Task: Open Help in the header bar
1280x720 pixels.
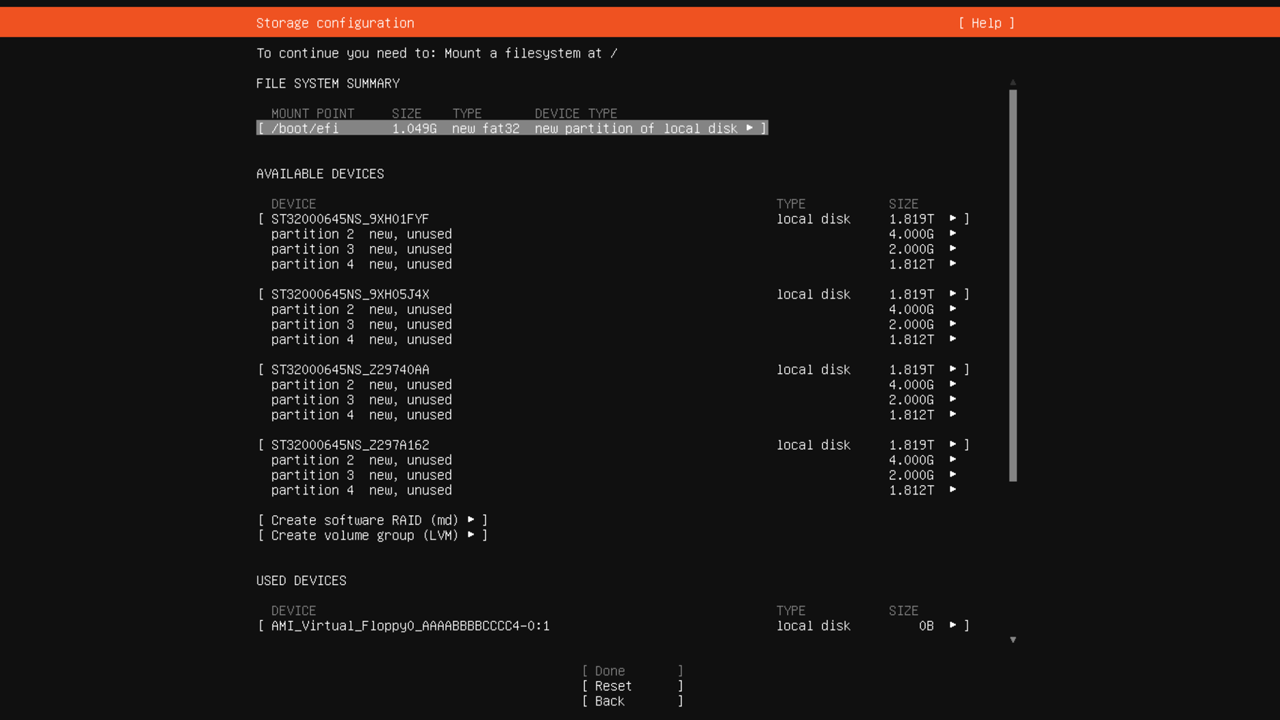Action: (x=986, y=23)
